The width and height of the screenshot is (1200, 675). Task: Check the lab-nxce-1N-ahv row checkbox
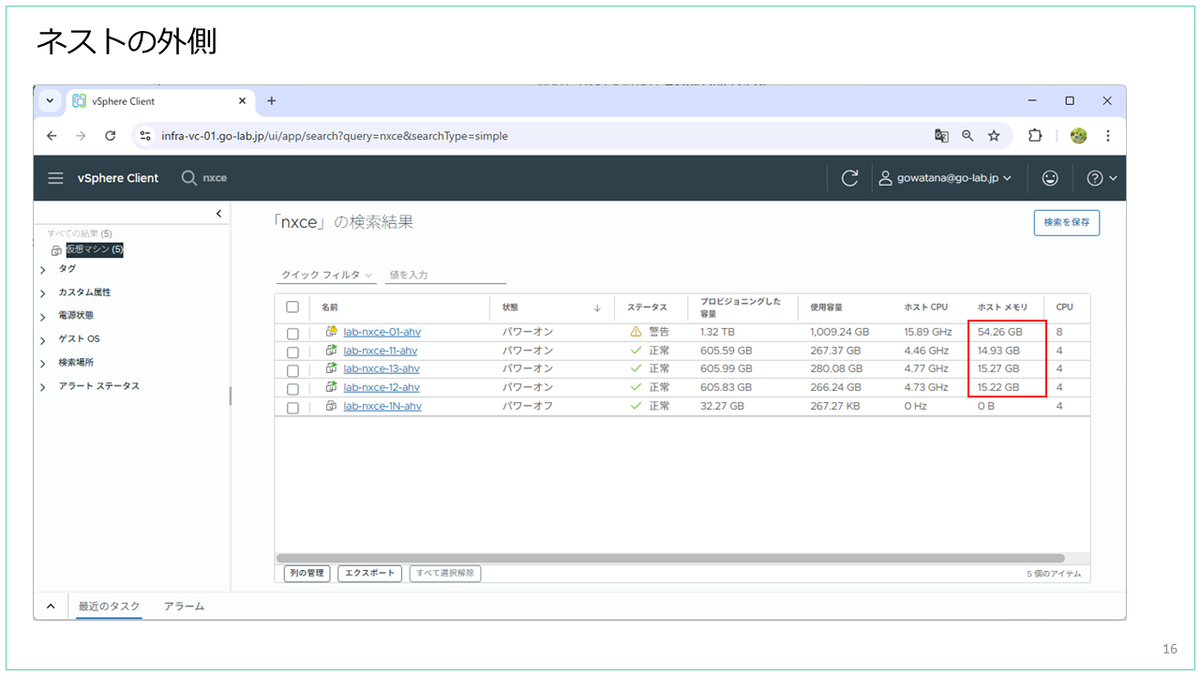point(292,407)
